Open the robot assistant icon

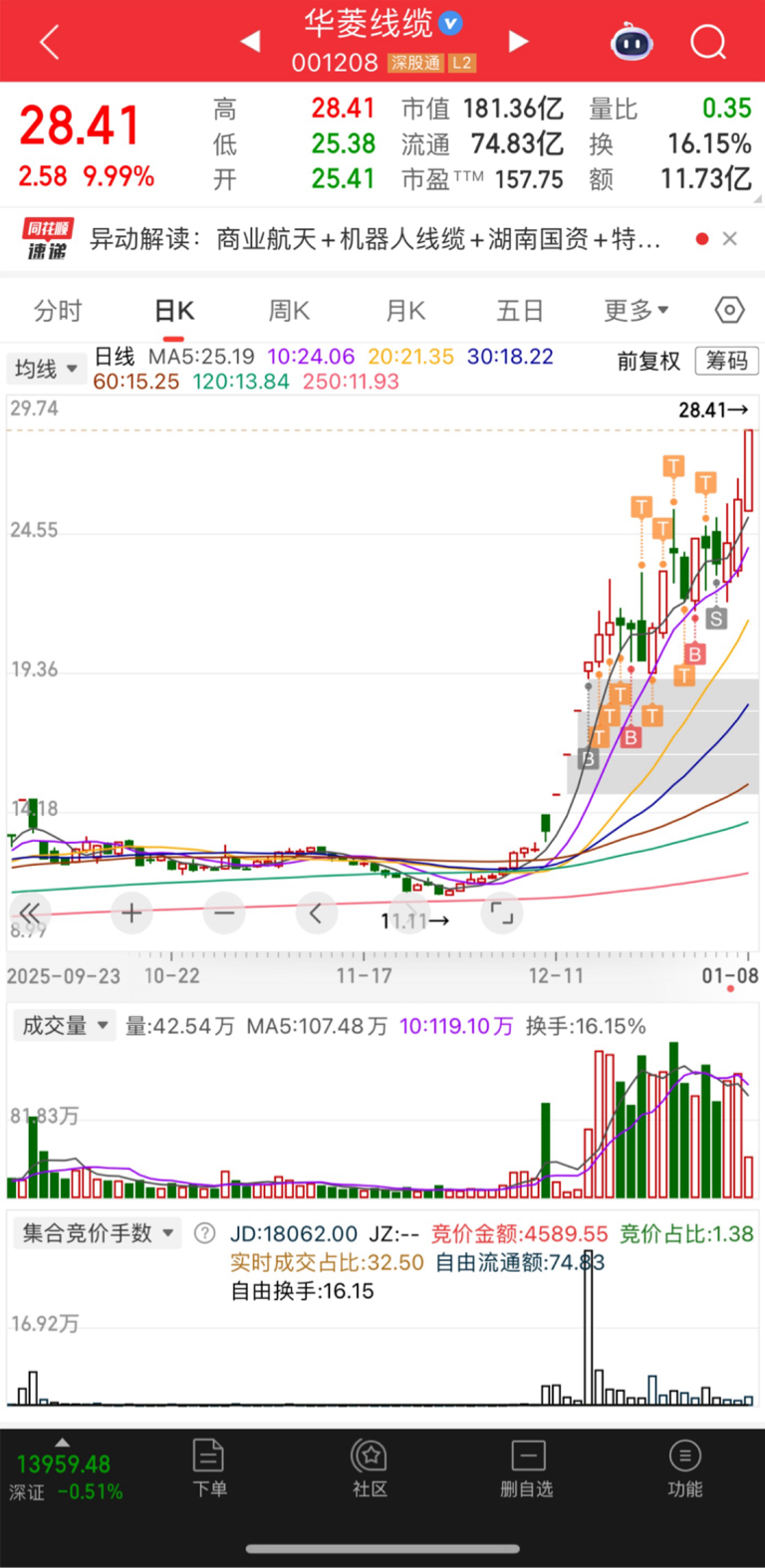[x=632, y=42]
